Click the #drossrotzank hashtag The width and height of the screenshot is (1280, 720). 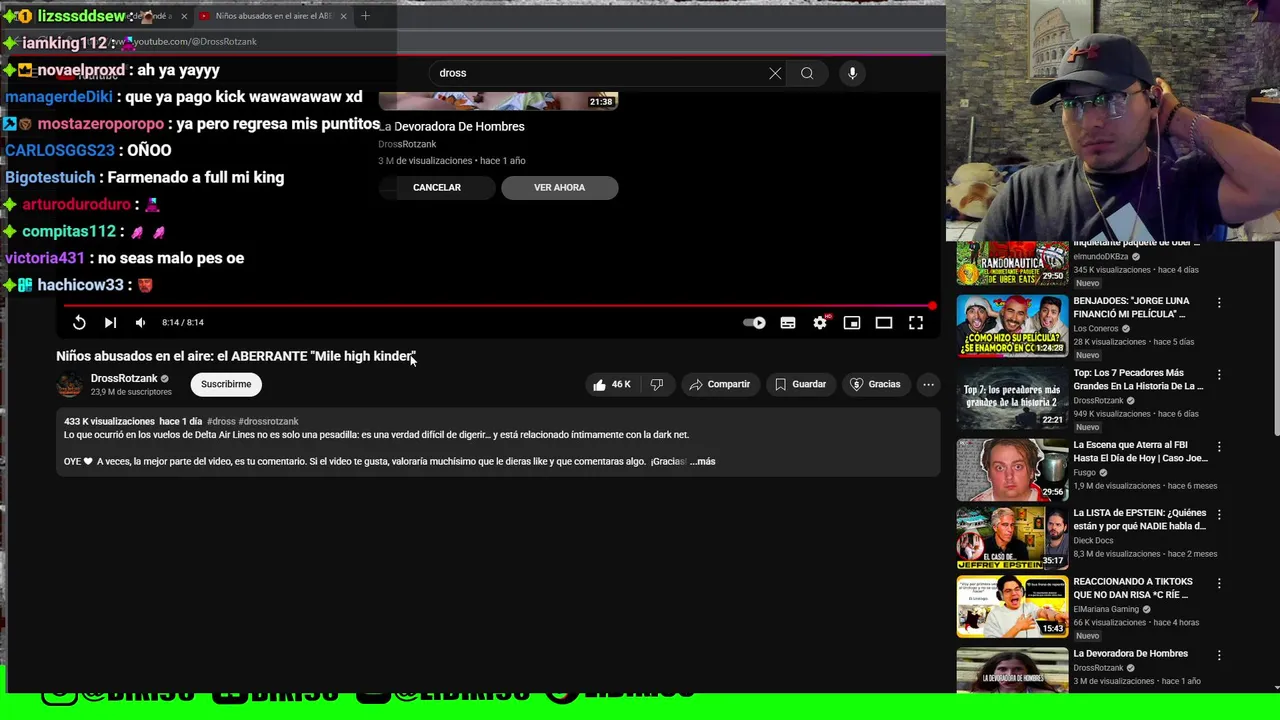pos(268,421)
